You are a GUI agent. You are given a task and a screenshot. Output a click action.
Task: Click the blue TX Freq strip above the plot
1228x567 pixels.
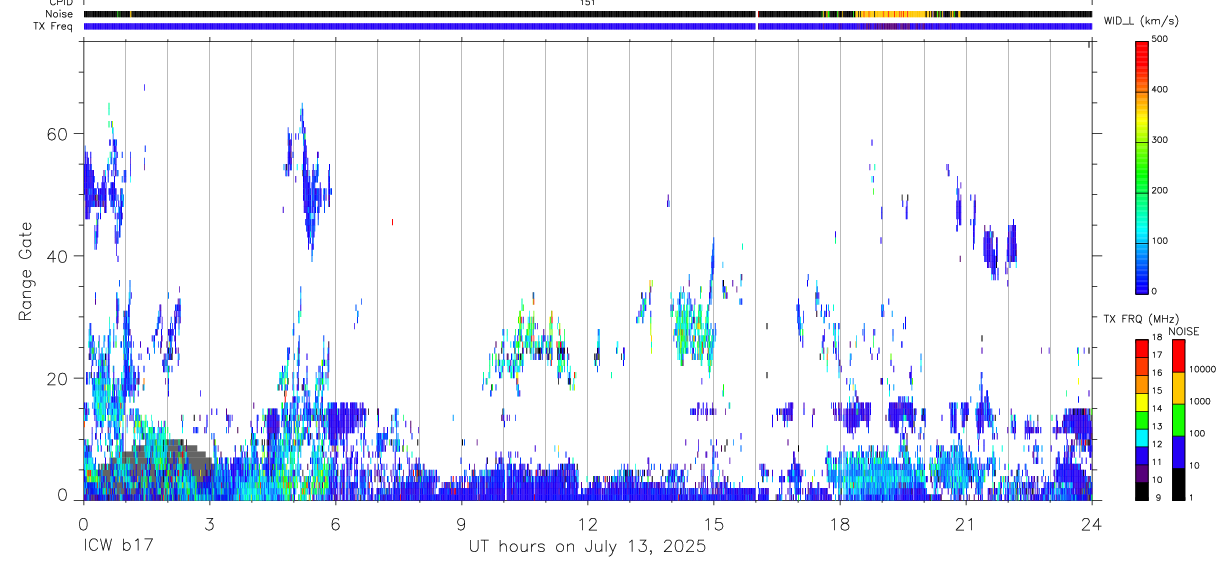[588, 26]
